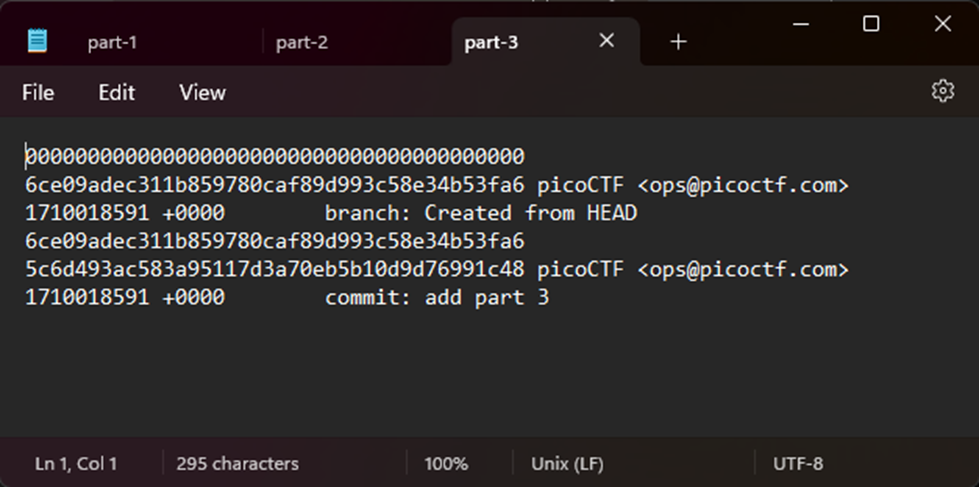Change the Unix (LF) line ending
Image resolution: width=979 pixels, height=487 pixels.
click(x=567, y=463)
